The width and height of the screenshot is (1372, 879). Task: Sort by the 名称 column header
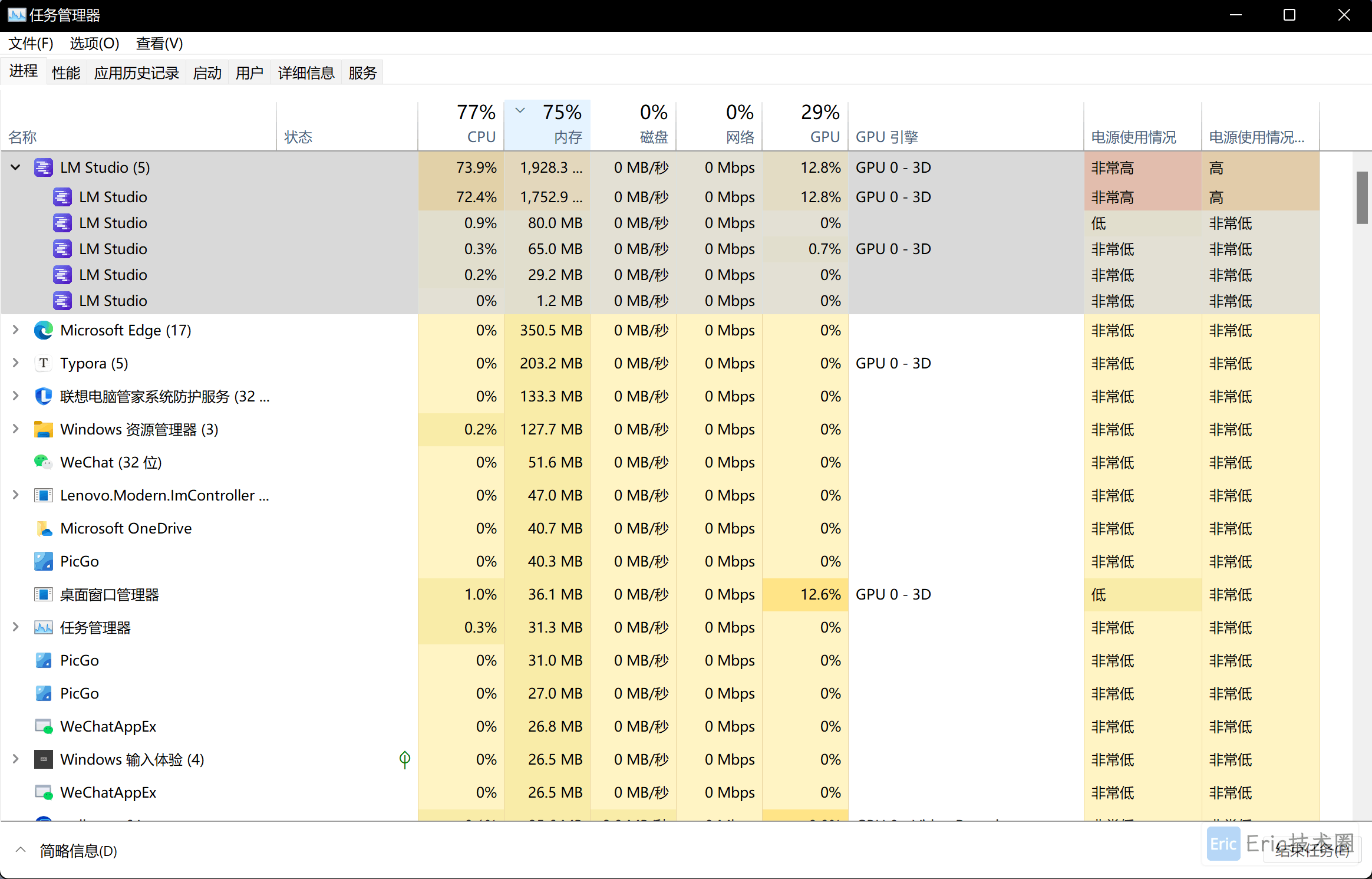(139, 125)
